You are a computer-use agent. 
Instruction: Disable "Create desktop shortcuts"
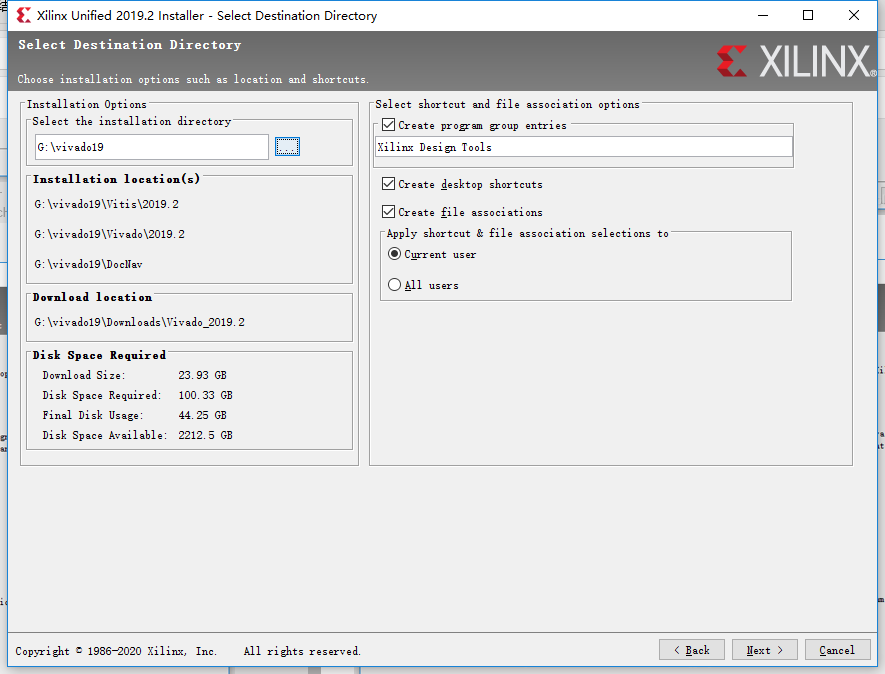[388, 183]
